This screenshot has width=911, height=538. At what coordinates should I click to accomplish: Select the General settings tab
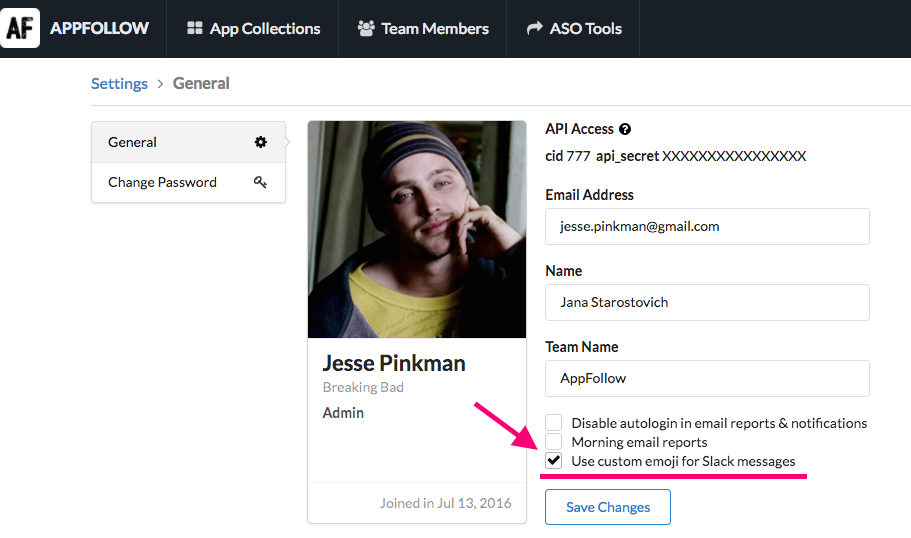188,142
